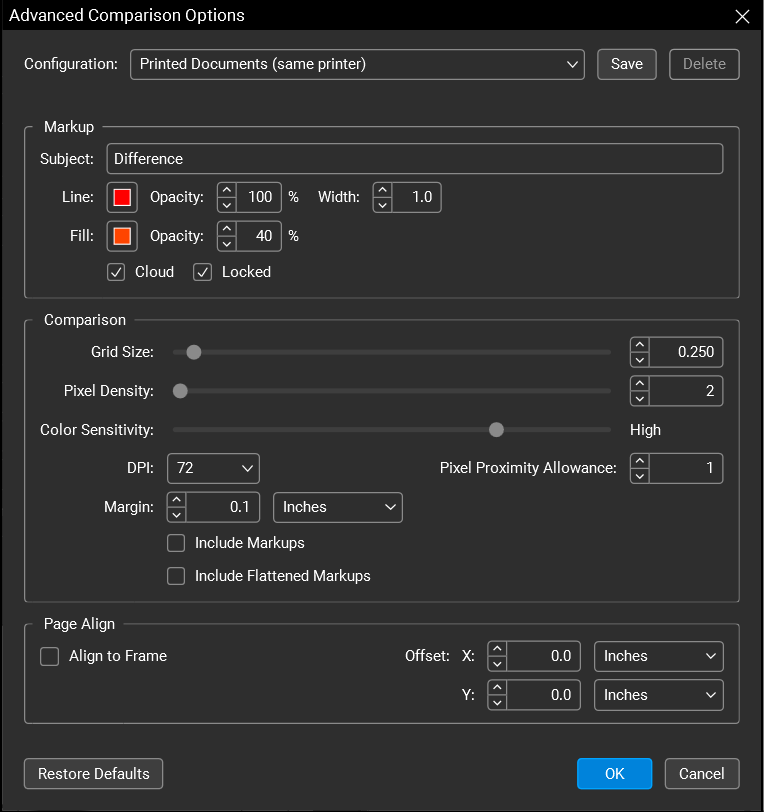Increase Line Opacity with up arrow
764x812 pixels.
point(226,190)
